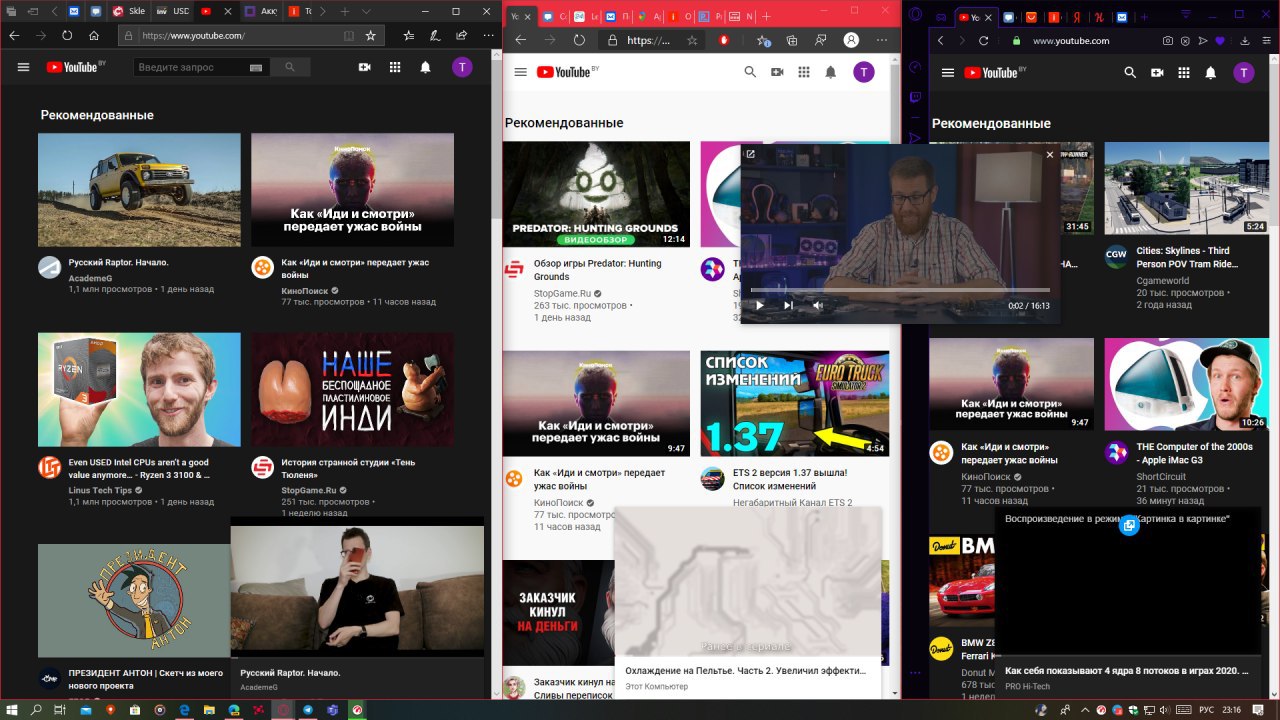This screenshot has height=720, width=1280.
Task: Switch to the 'Skle' tab in left Edge
Action: click(130, 11)
